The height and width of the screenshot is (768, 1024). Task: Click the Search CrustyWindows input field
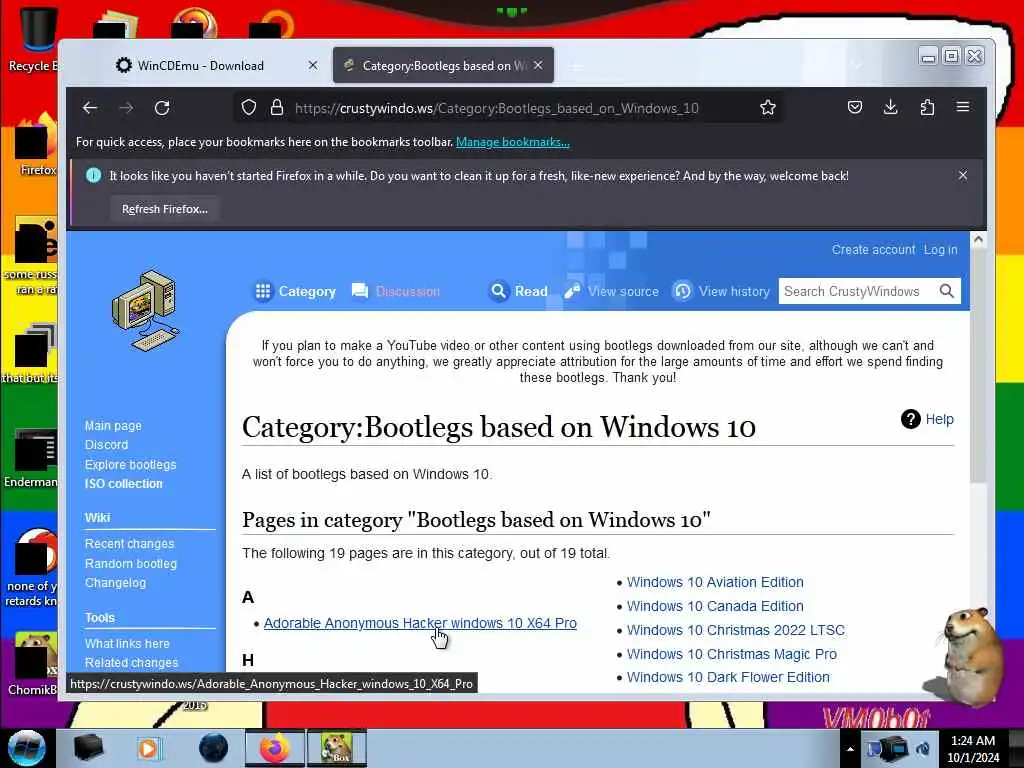pyautogui.click(x=857, y=291)
